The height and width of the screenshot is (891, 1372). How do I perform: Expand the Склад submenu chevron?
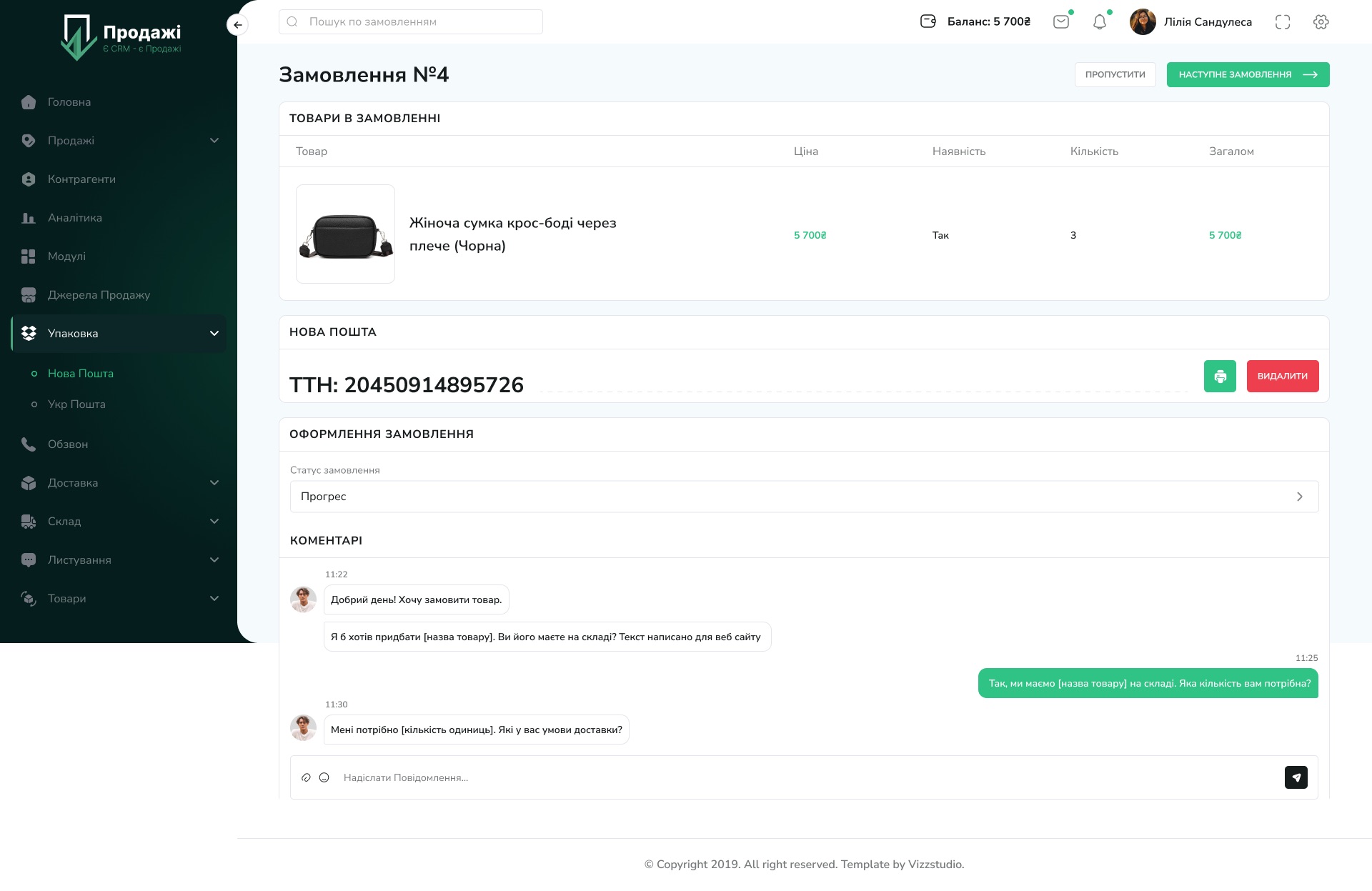point(214,522)
